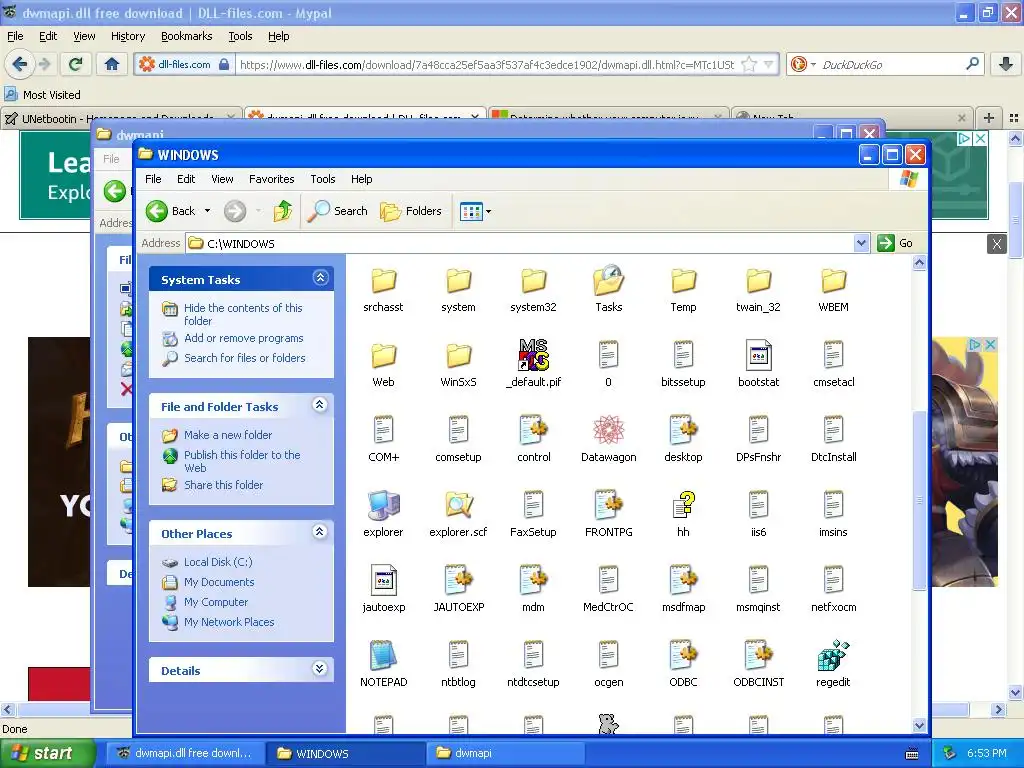Open the View menu in WINDOWS explorer

(222, 179)
